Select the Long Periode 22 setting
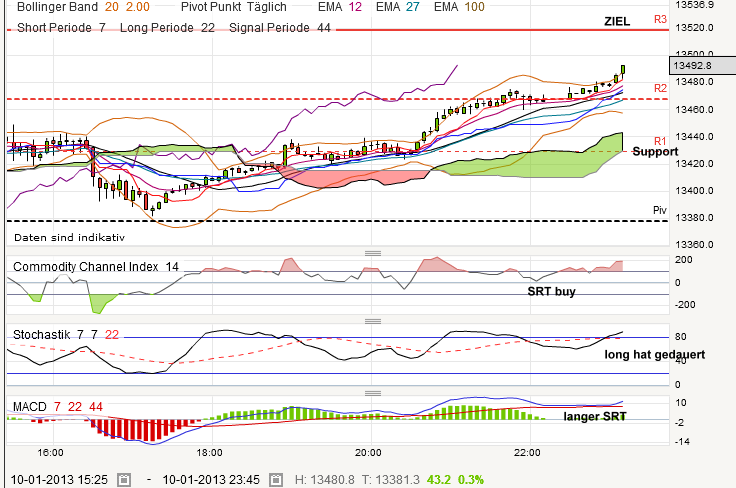736x488 pixels. point(167,28)
